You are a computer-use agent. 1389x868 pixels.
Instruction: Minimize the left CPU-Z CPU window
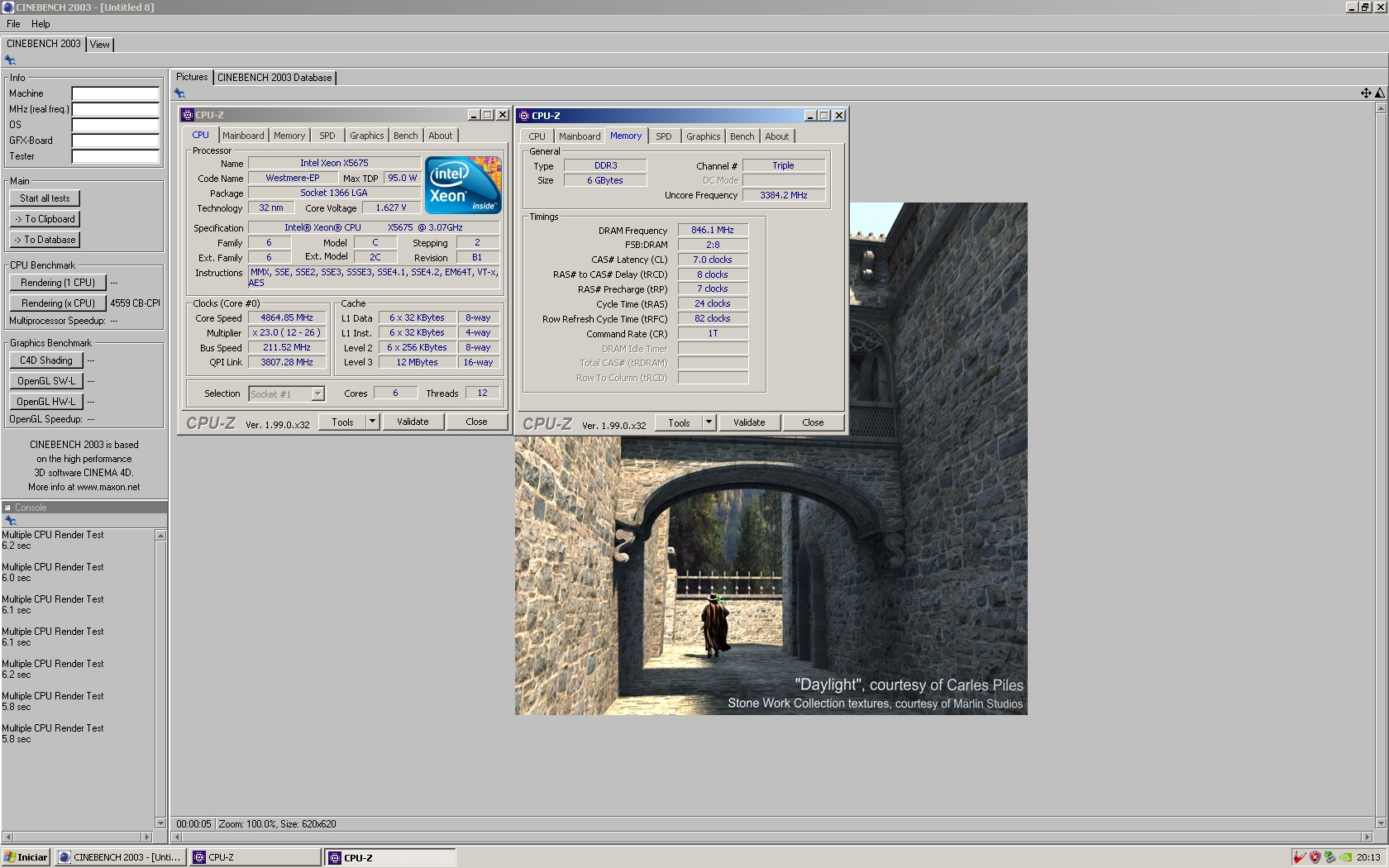(x=474, y=115)
